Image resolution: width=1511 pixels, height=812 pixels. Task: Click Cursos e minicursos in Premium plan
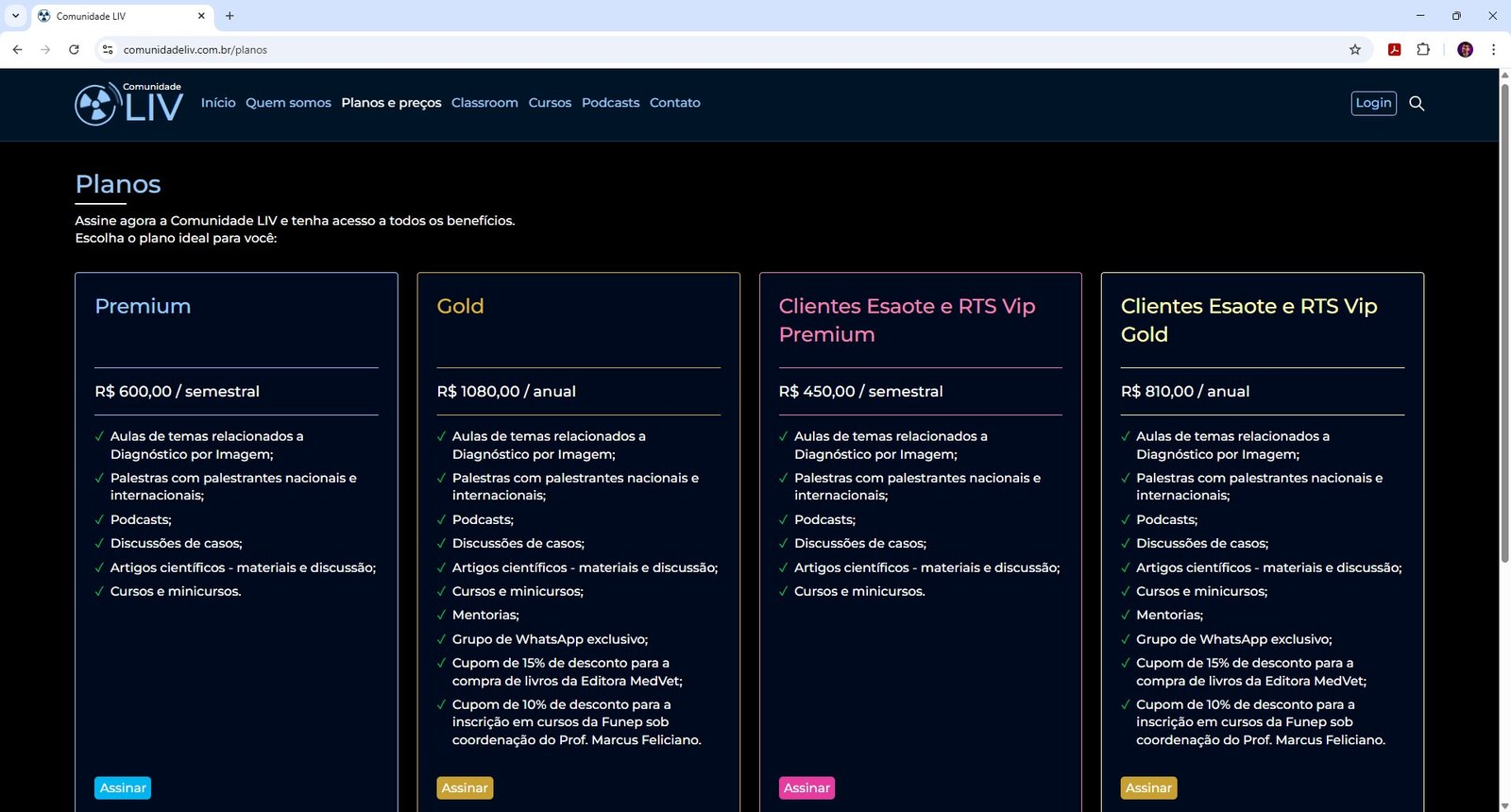[176, 591]
